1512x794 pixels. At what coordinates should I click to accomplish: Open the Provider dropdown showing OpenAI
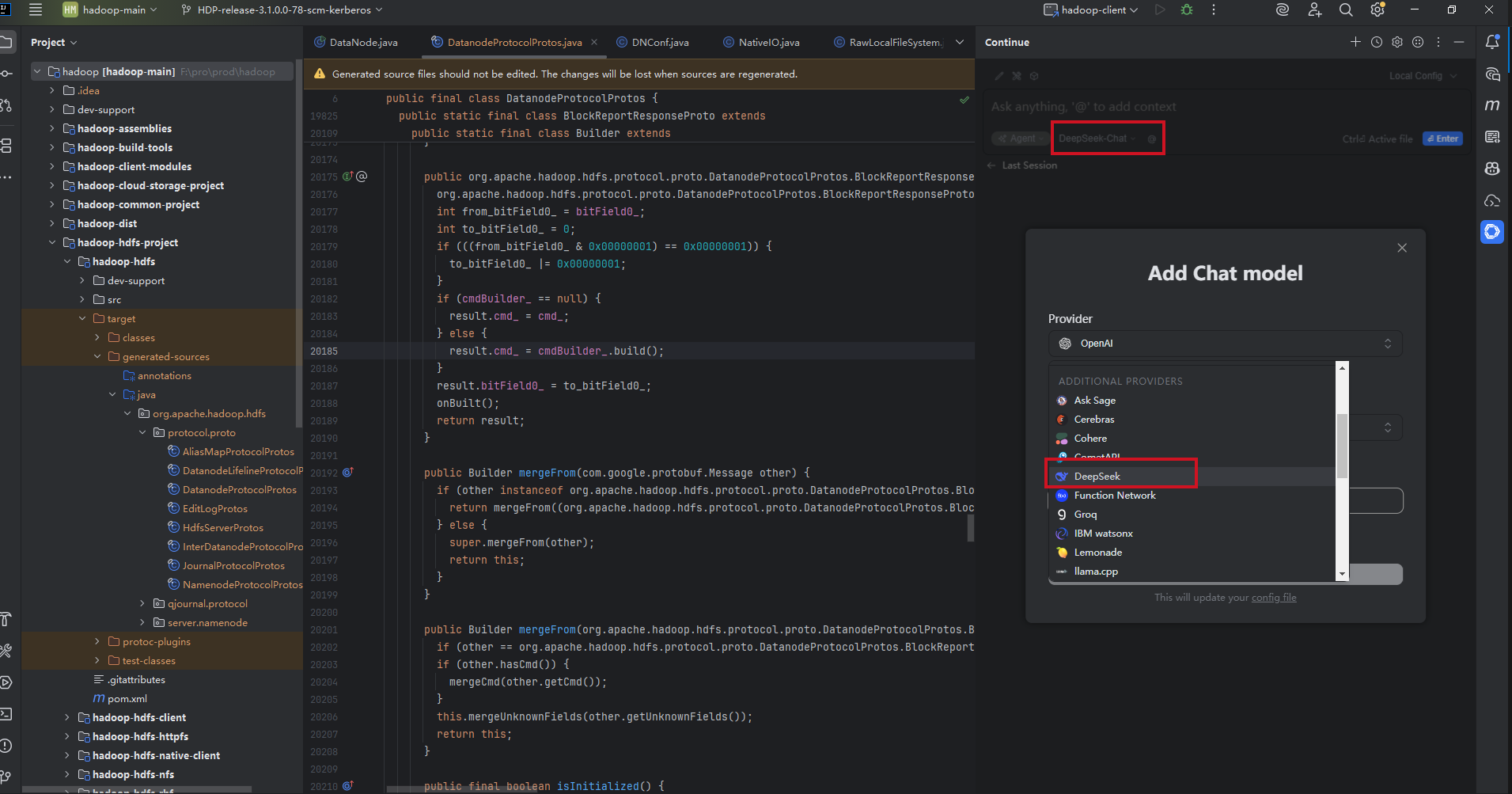(1225, 344)
